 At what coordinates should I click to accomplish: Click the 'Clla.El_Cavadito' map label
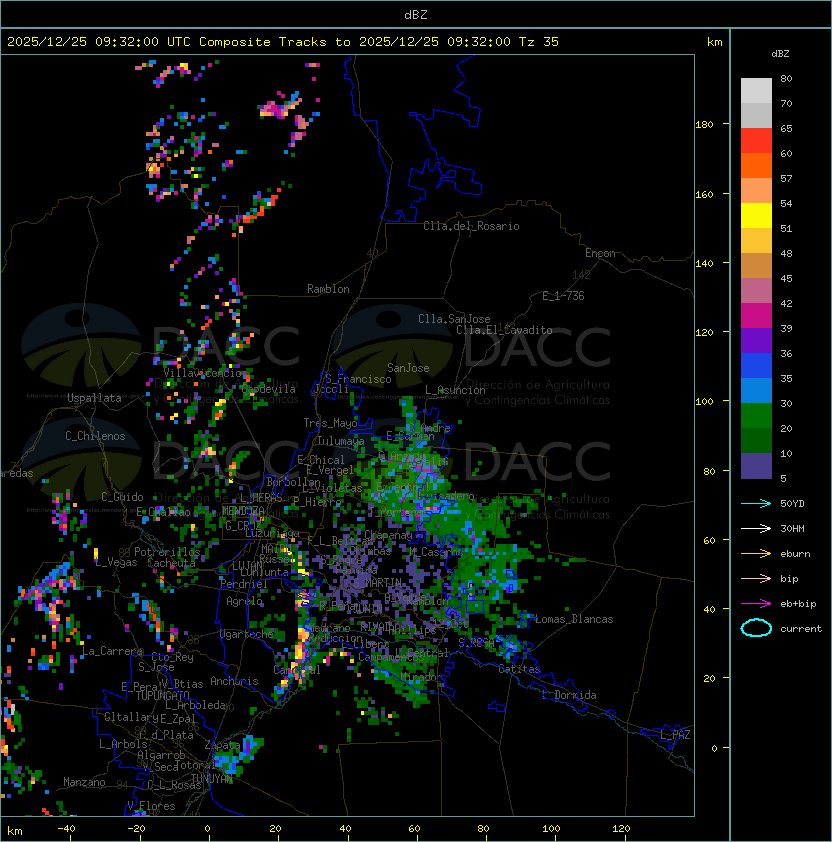(504, 330)
